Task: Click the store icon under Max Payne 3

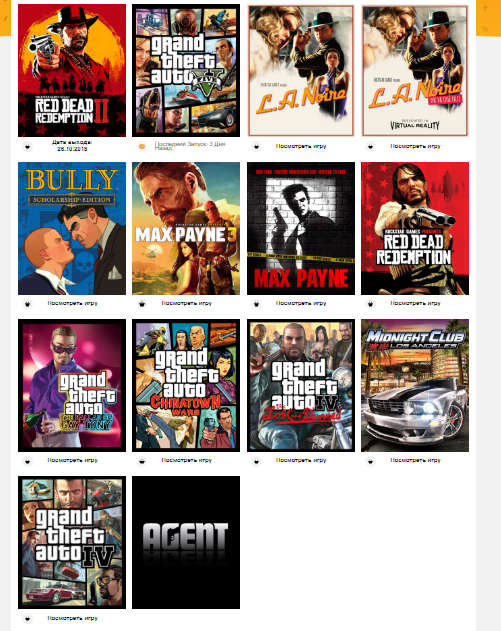Action: [x=142, y=304]
